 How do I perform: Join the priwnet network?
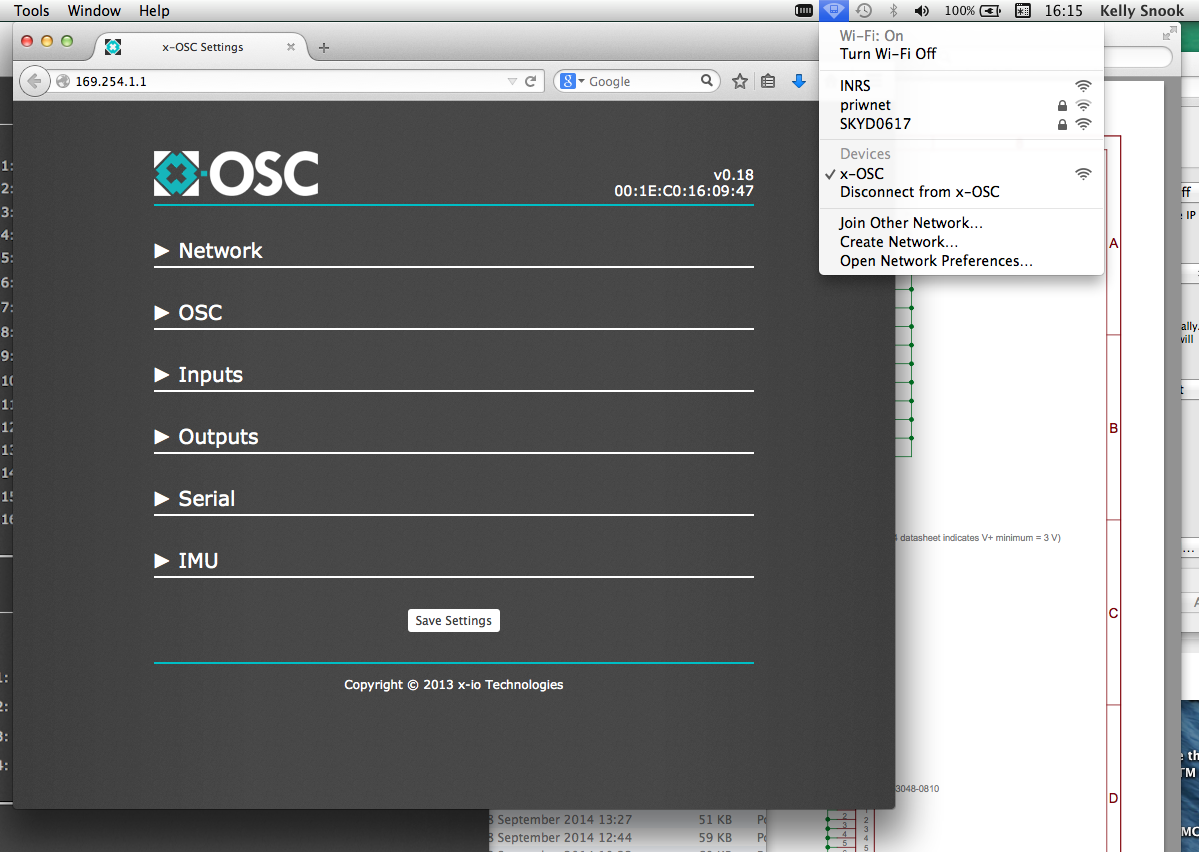[961, 105]
